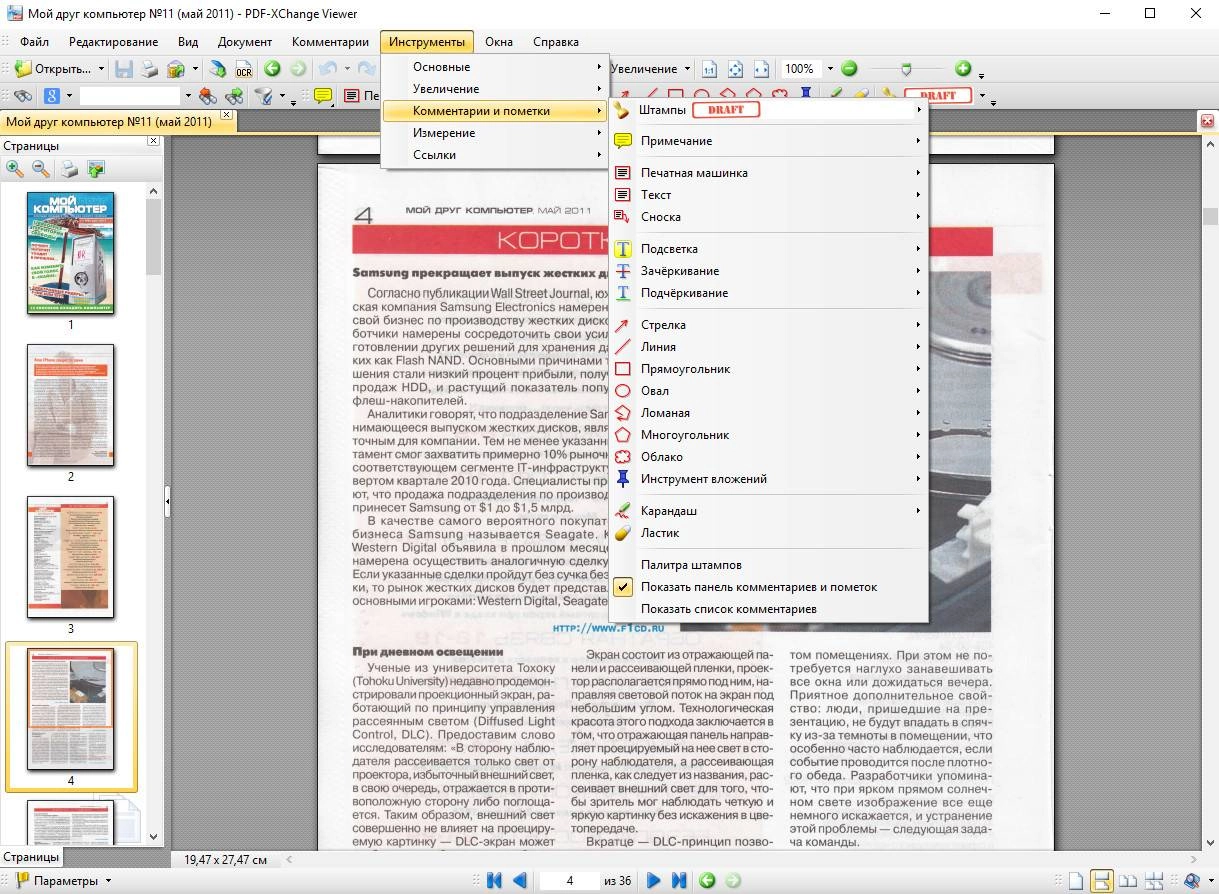This screenshot has height=894, width=1219.
Task: Click the search text input field
Action: [x=130, y=96]
